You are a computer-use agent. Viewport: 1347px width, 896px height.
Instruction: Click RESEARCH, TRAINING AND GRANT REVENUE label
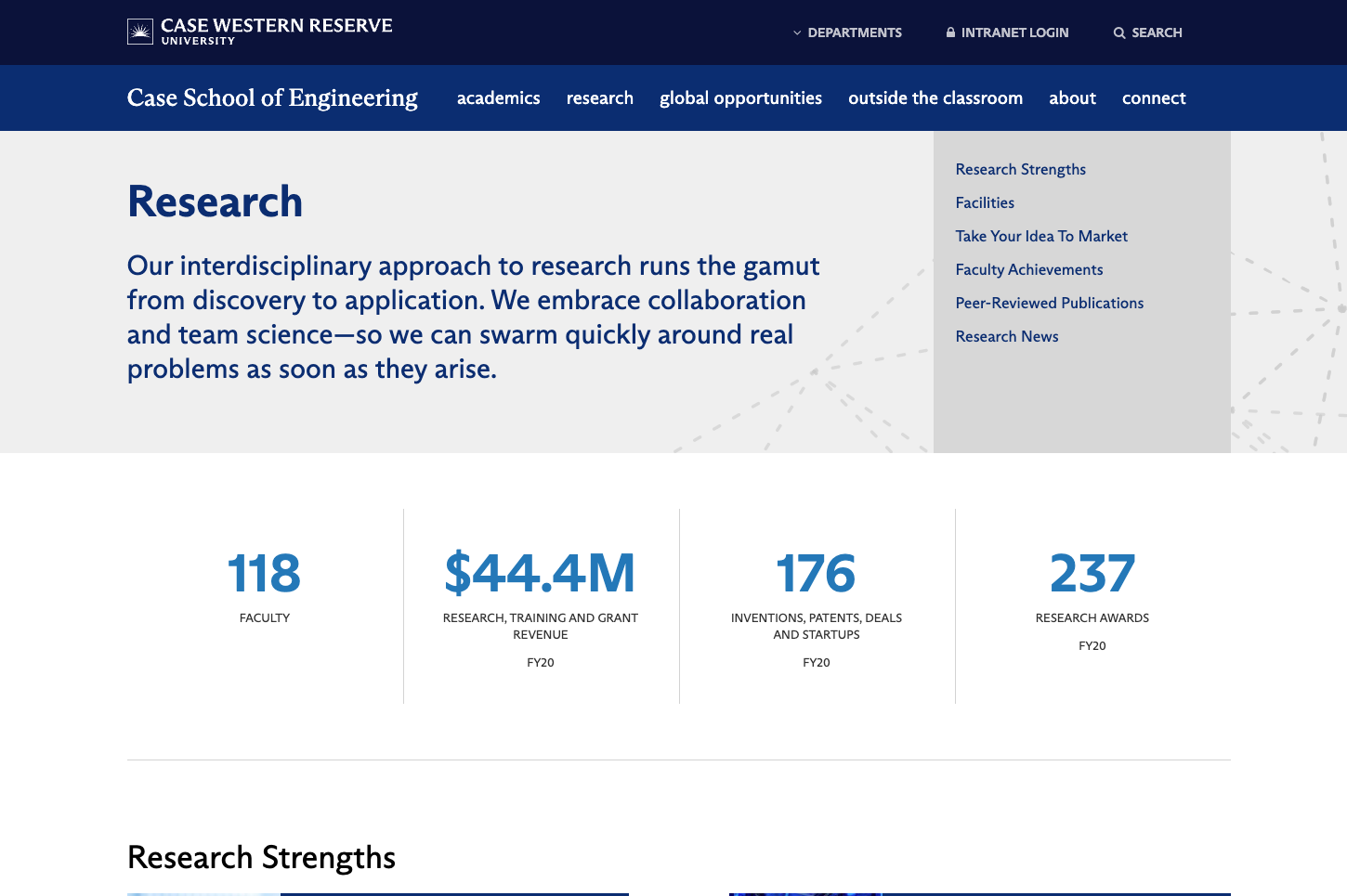coord(541,626)
